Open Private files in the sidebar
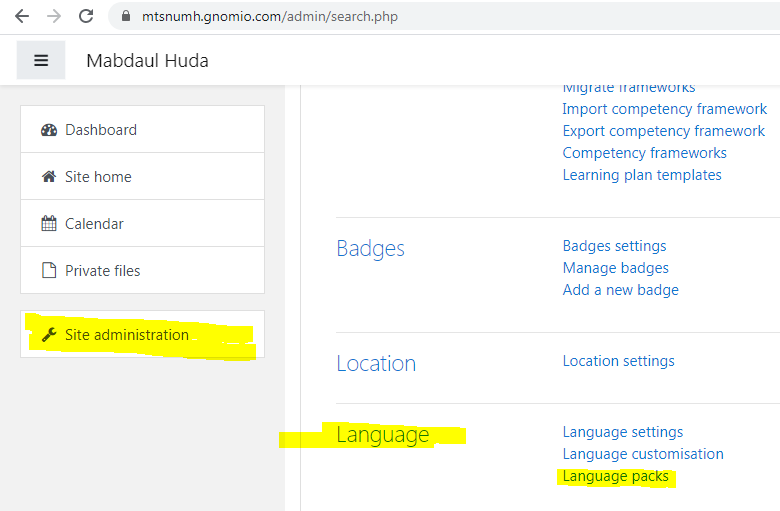Screen dimensions: 780x511 (142, 270)
